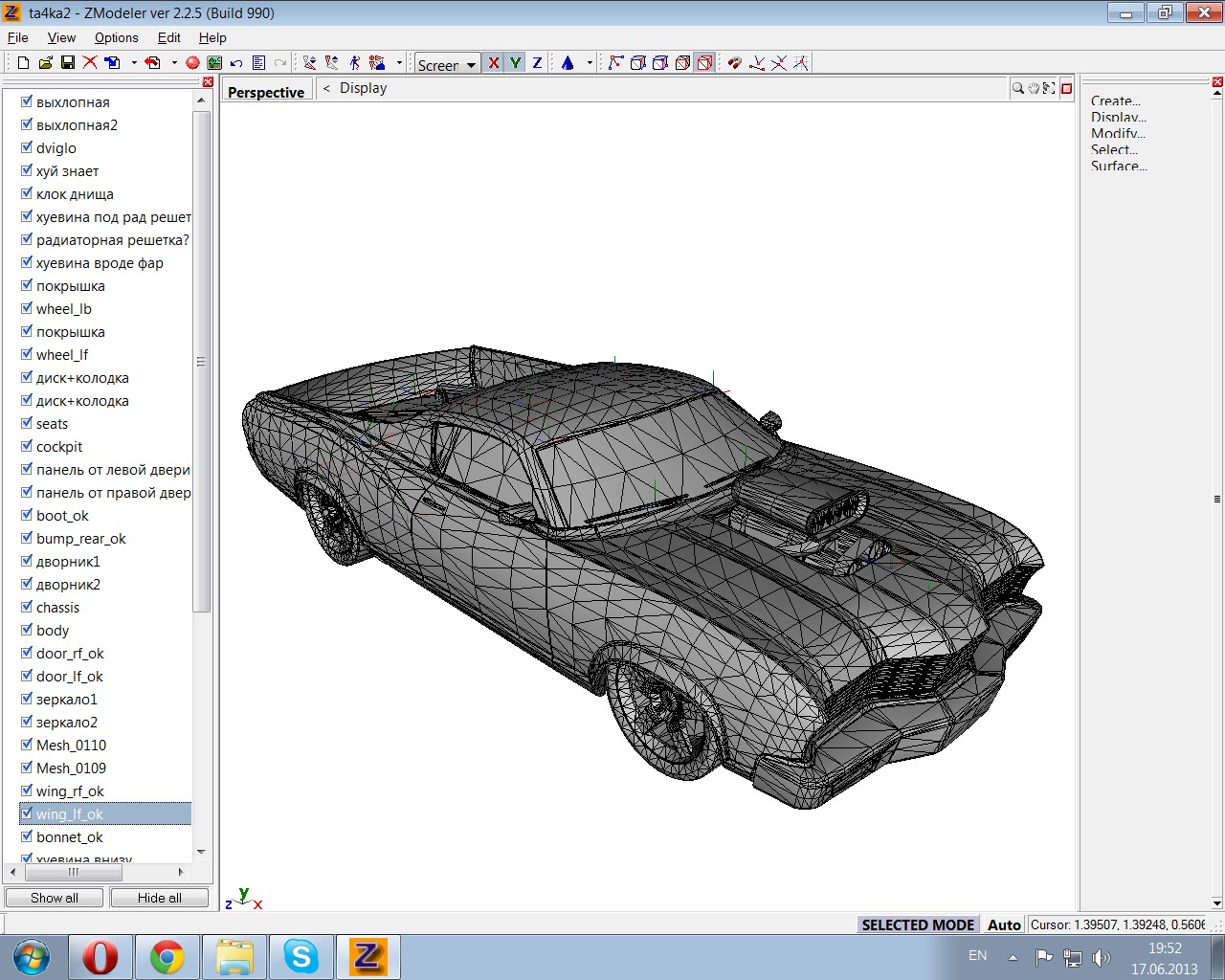The height and width of the screenshot is (980, 1225).
Task: Toggle the bonnet_ok object checkbox
Action: pyautogui.click(x=27, y=836)
